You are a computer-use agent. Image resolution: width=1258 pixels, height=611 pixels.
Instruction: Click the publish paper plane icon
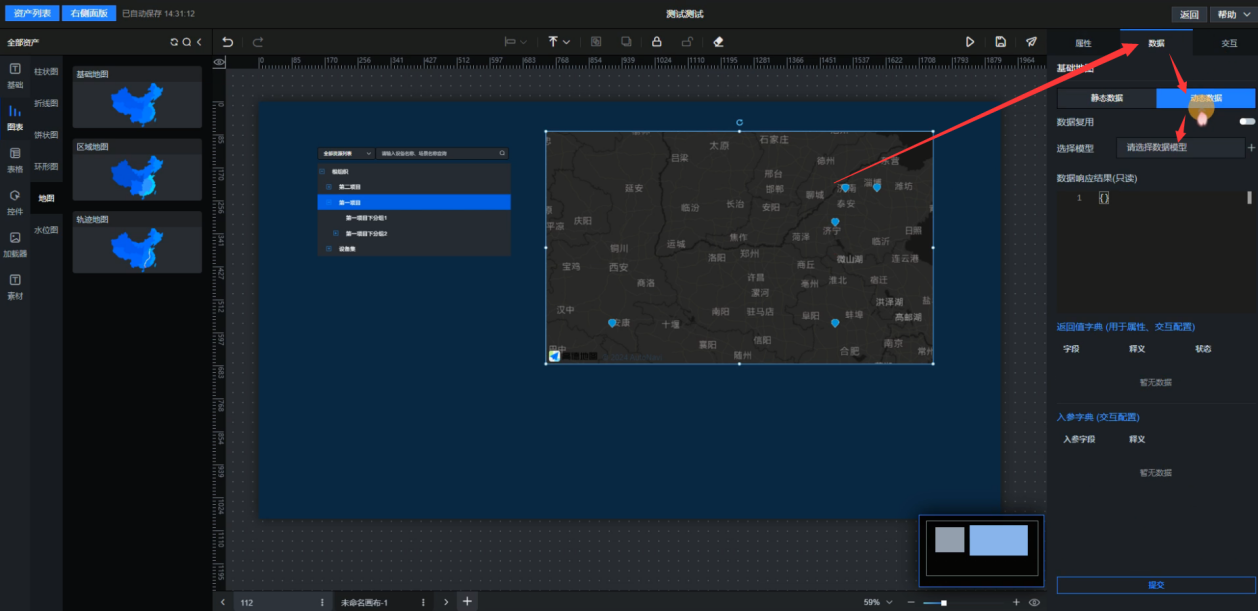(x=1031, y=42)
